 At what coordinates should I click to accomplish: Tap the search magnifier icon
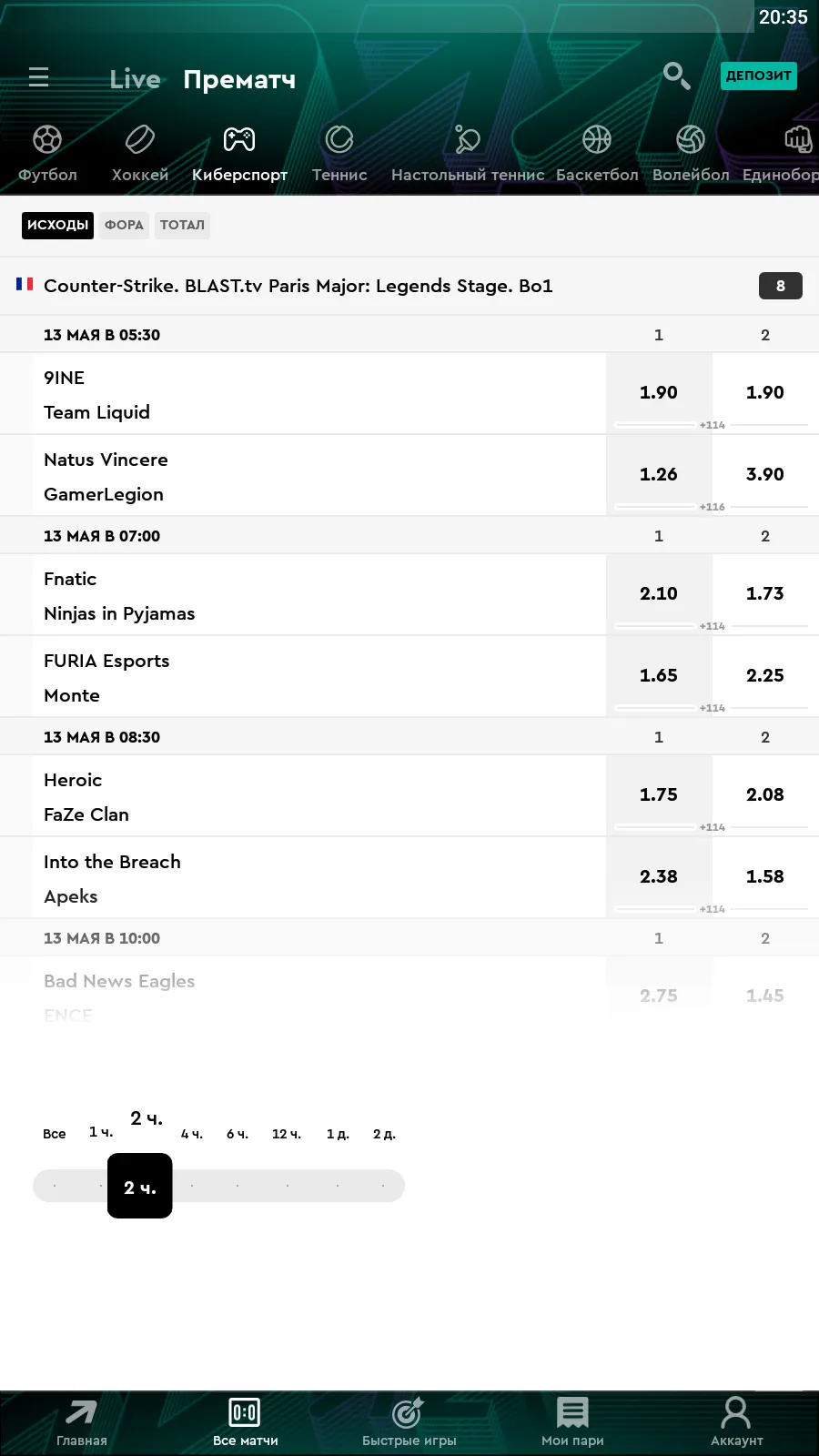click(x=676, y=76)
